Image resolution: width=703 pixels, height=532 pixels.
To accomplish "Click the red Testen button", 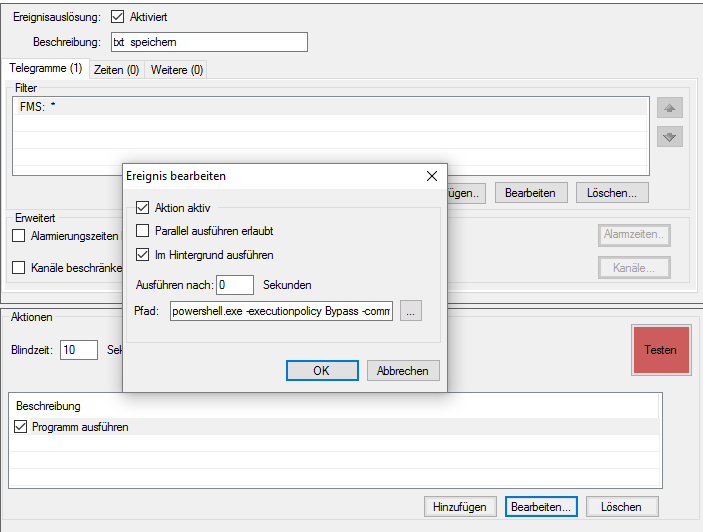I will pyautogui.click(x=660, y=350).
